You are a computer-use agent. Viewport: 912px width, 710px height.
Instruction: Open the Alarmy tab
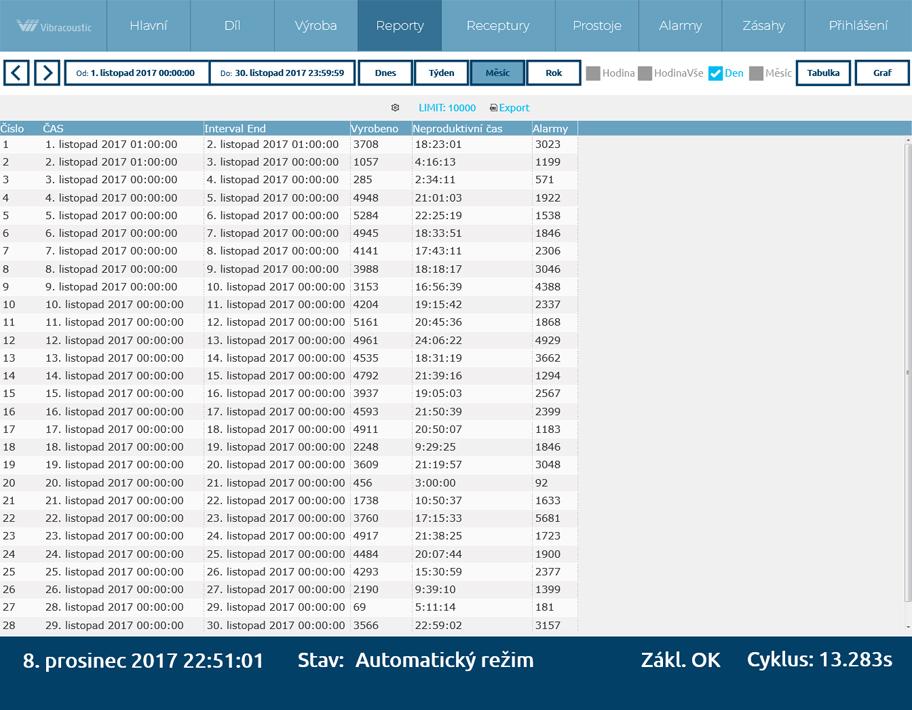(x=680, y=26)
